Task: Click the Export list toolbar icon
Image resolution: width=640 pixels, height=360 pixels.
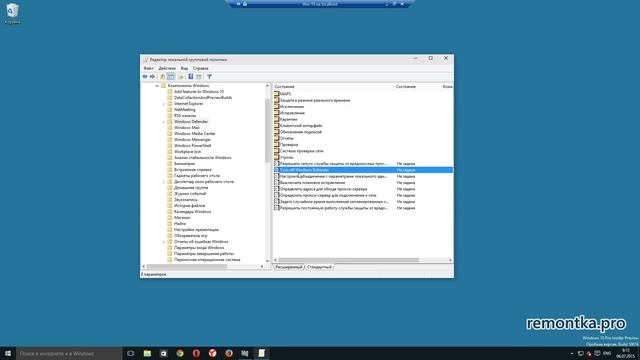Action: (x=181, y=77)
